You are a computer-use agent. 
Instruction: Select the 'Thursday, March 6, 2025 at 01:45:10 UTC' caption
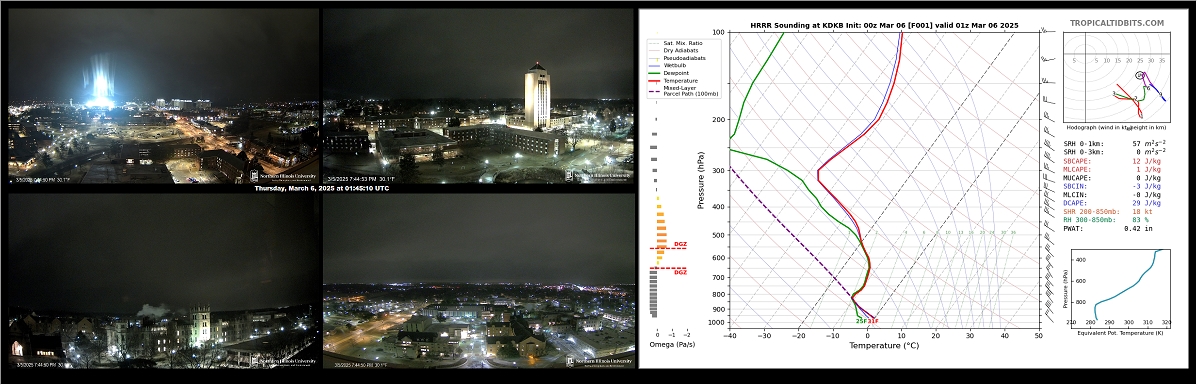click(x=321, y=188)
